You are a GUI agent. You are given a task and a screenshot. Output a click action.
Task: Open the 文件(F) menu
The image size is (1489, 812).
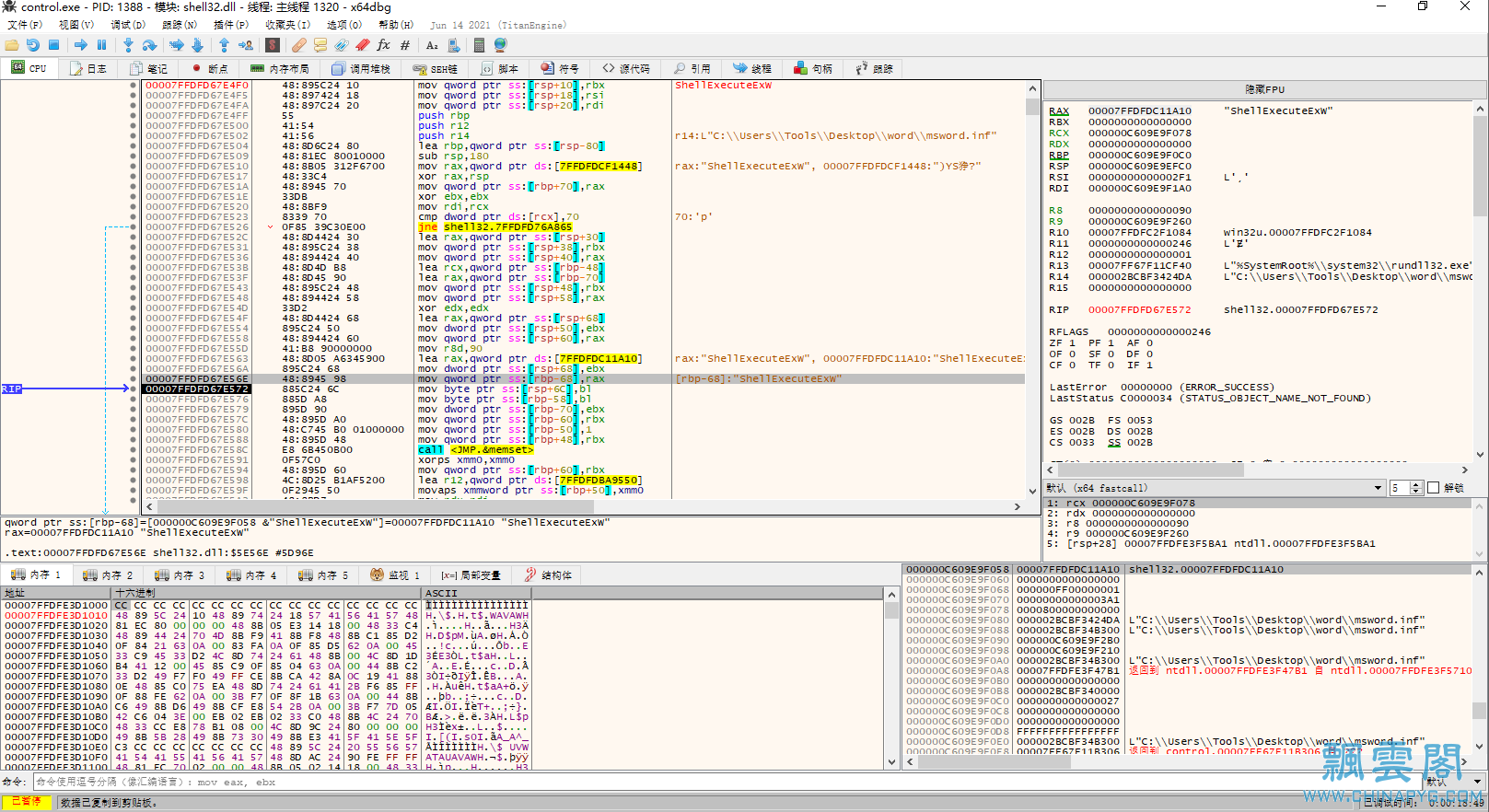25,25
